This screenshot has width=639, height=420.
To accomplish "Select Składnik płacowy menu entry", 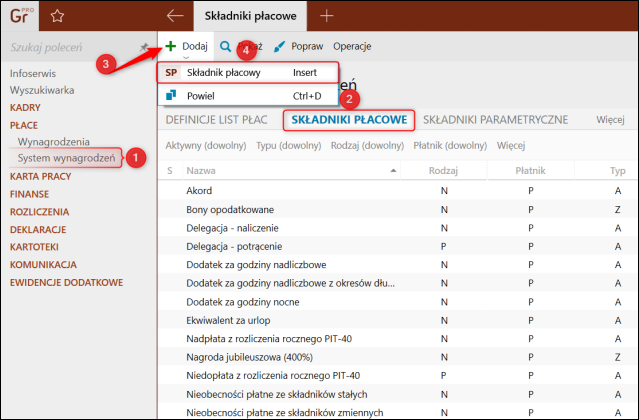I will (248, 73).
